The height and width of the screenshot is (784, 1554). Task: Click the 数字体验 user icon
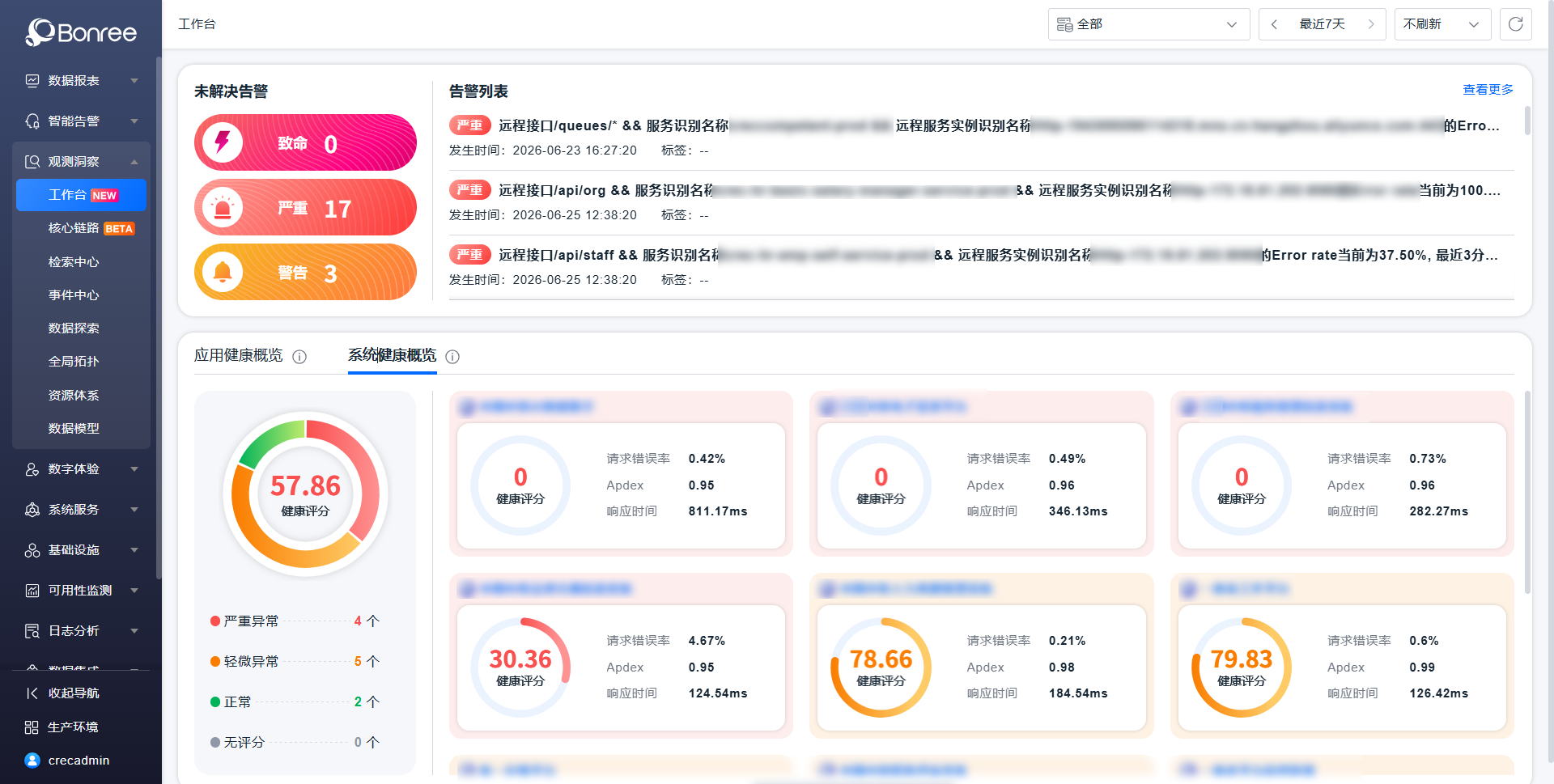click(x=32, y=469)
